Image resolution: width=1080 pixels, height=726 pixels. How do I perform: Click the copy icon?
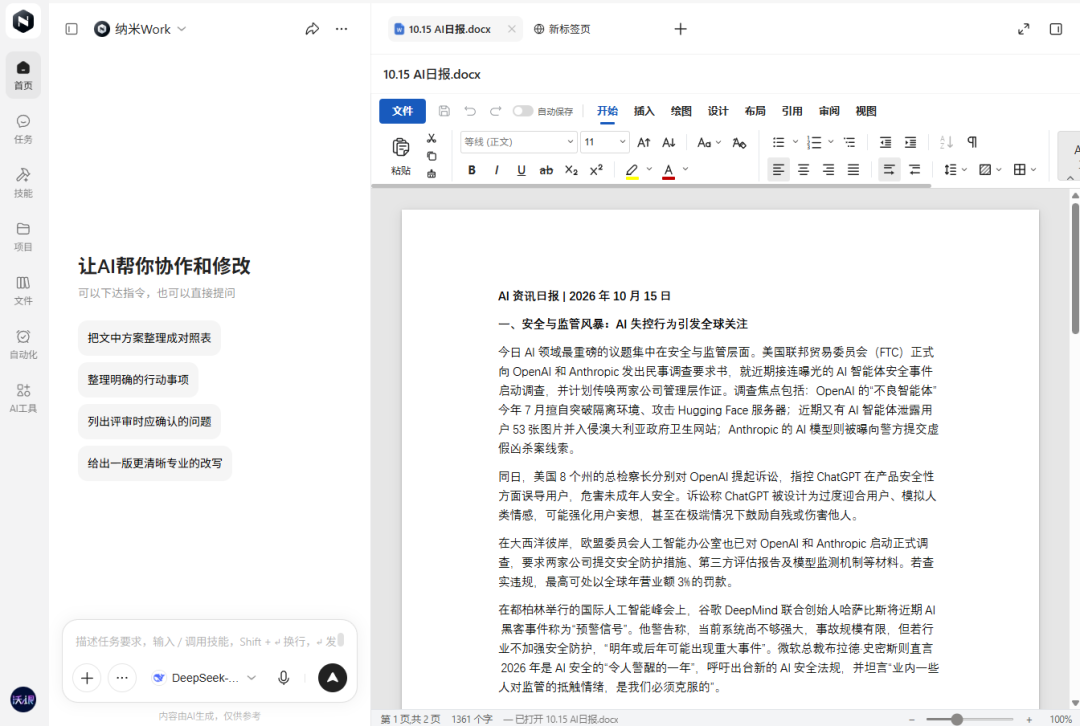pos(432,156)
